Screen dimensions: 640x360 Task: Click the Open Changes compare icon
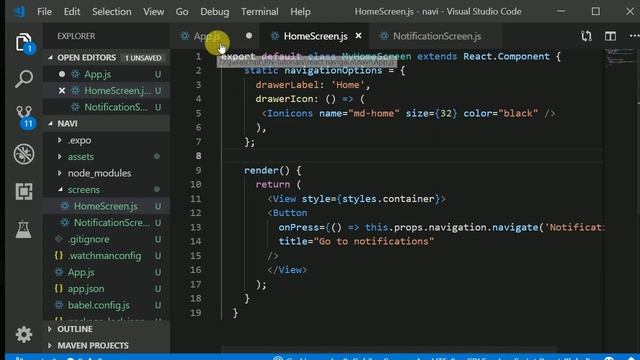click(587, 36)
